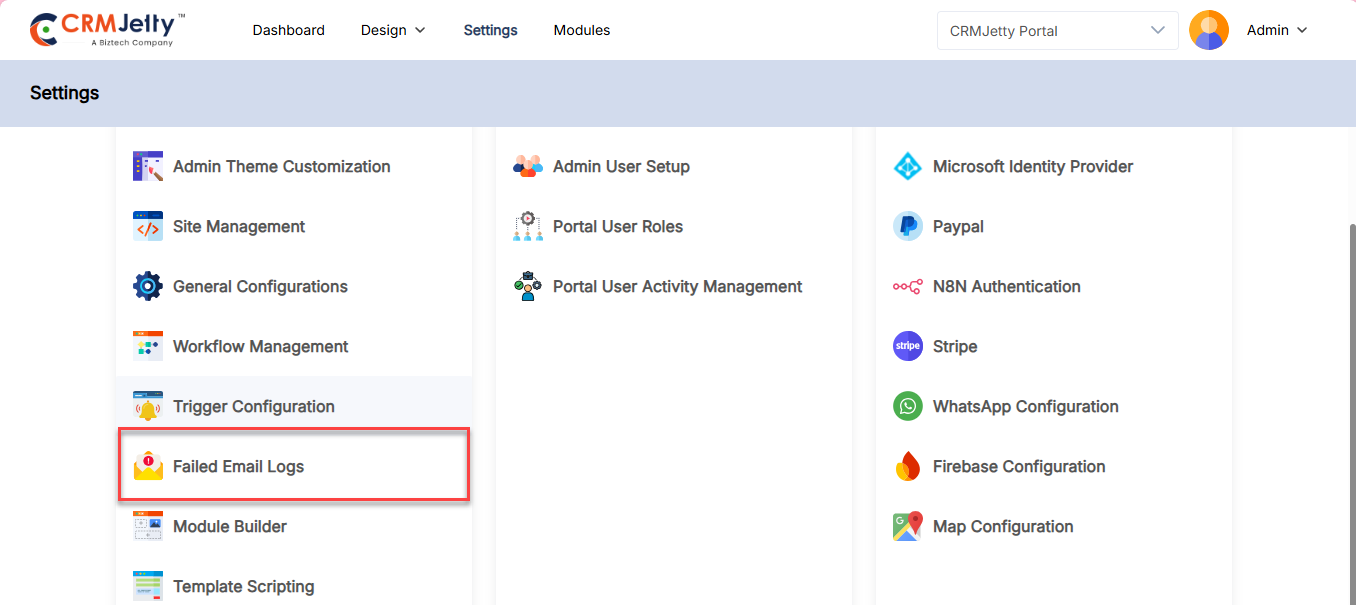Open the Site Management code icon
The height and width of the screenshot is (605, 1356).
click(x=148, y=227)
